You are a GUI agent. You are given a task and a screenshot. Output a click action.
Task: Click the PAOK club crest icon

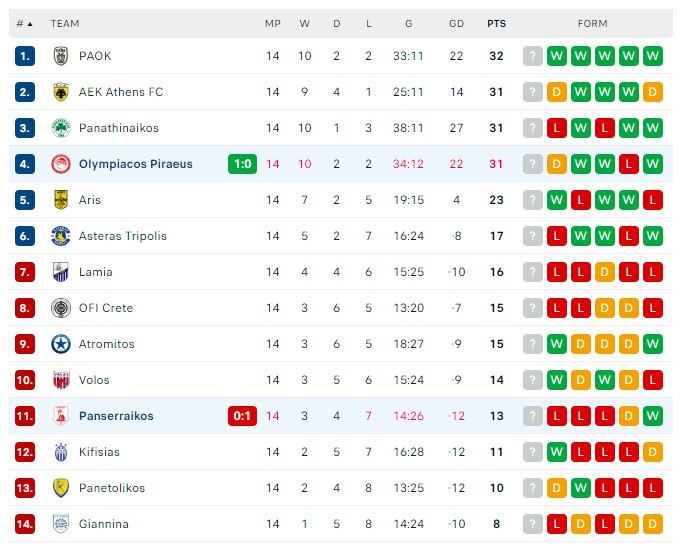(60, 56)
